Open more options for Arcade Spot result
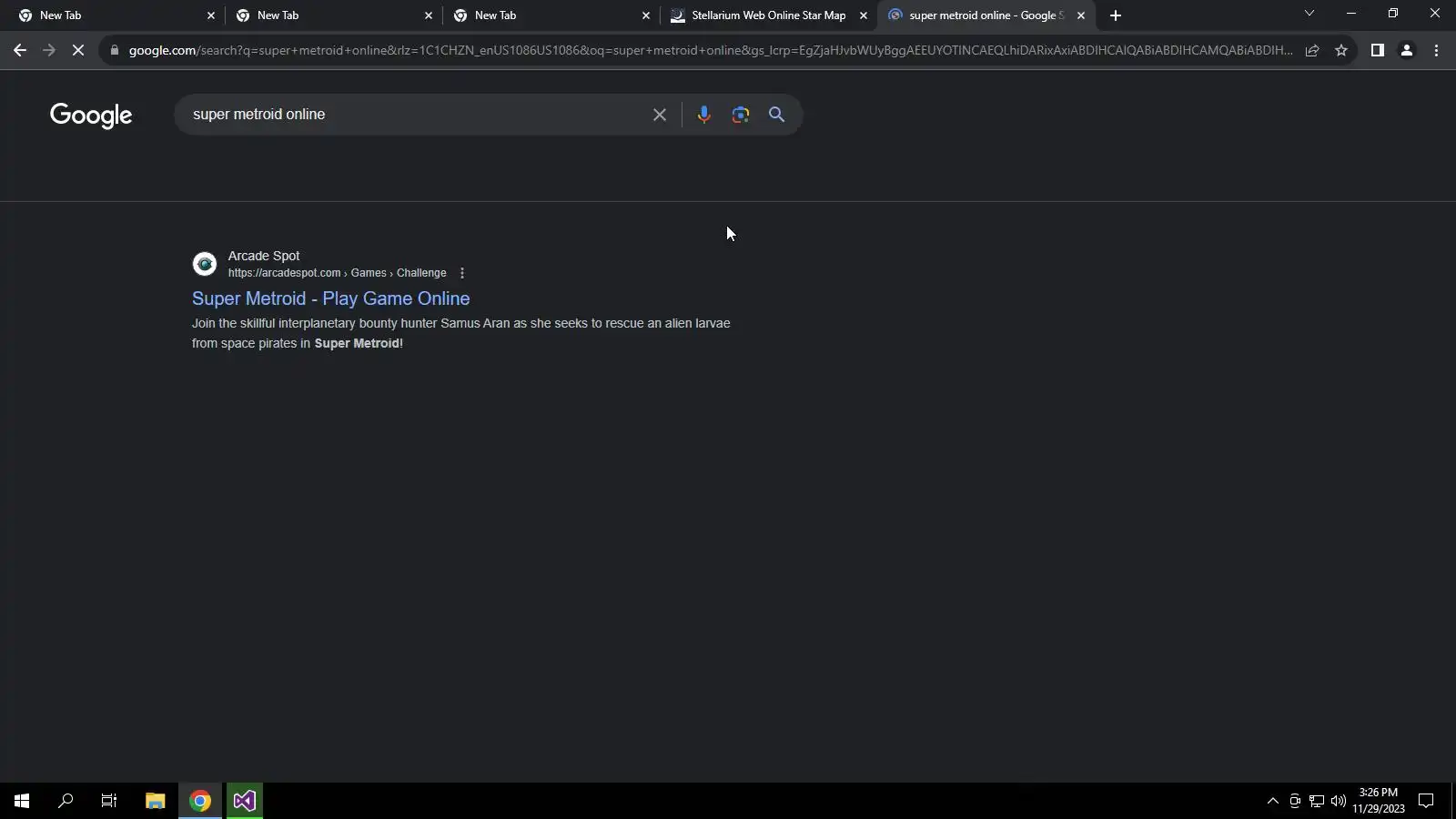Image resolution: width=1456 pixels, height=819 pixels. tap(462, 273)
